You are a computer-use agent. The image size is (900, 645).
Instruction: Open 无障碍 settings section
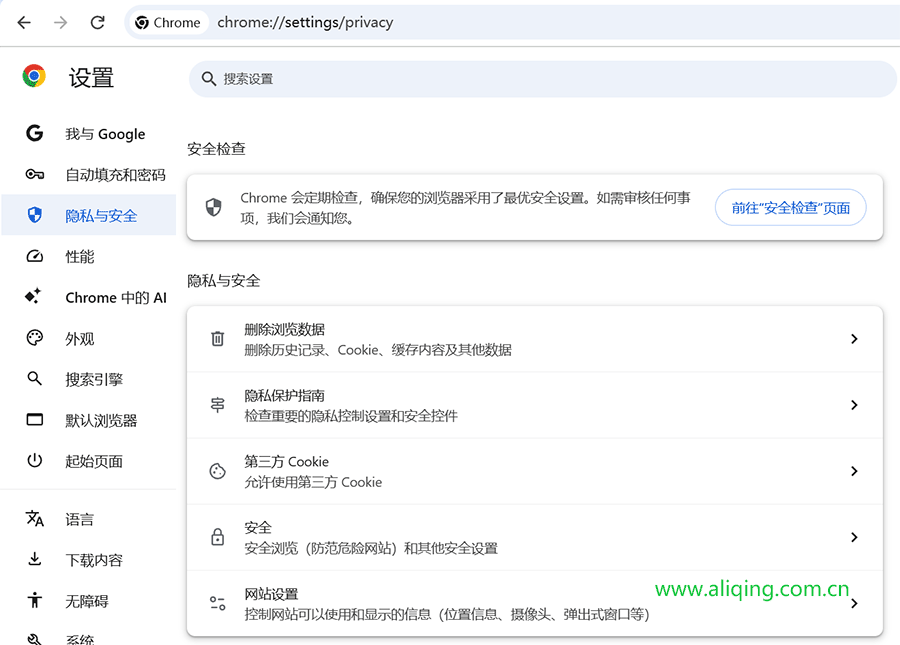point(88,601)
